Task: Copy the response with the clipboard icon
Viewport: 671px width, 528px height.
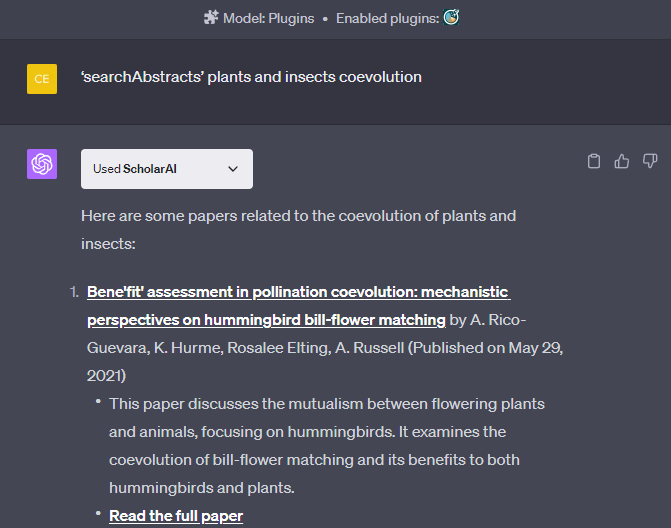Action: (594, 161)
